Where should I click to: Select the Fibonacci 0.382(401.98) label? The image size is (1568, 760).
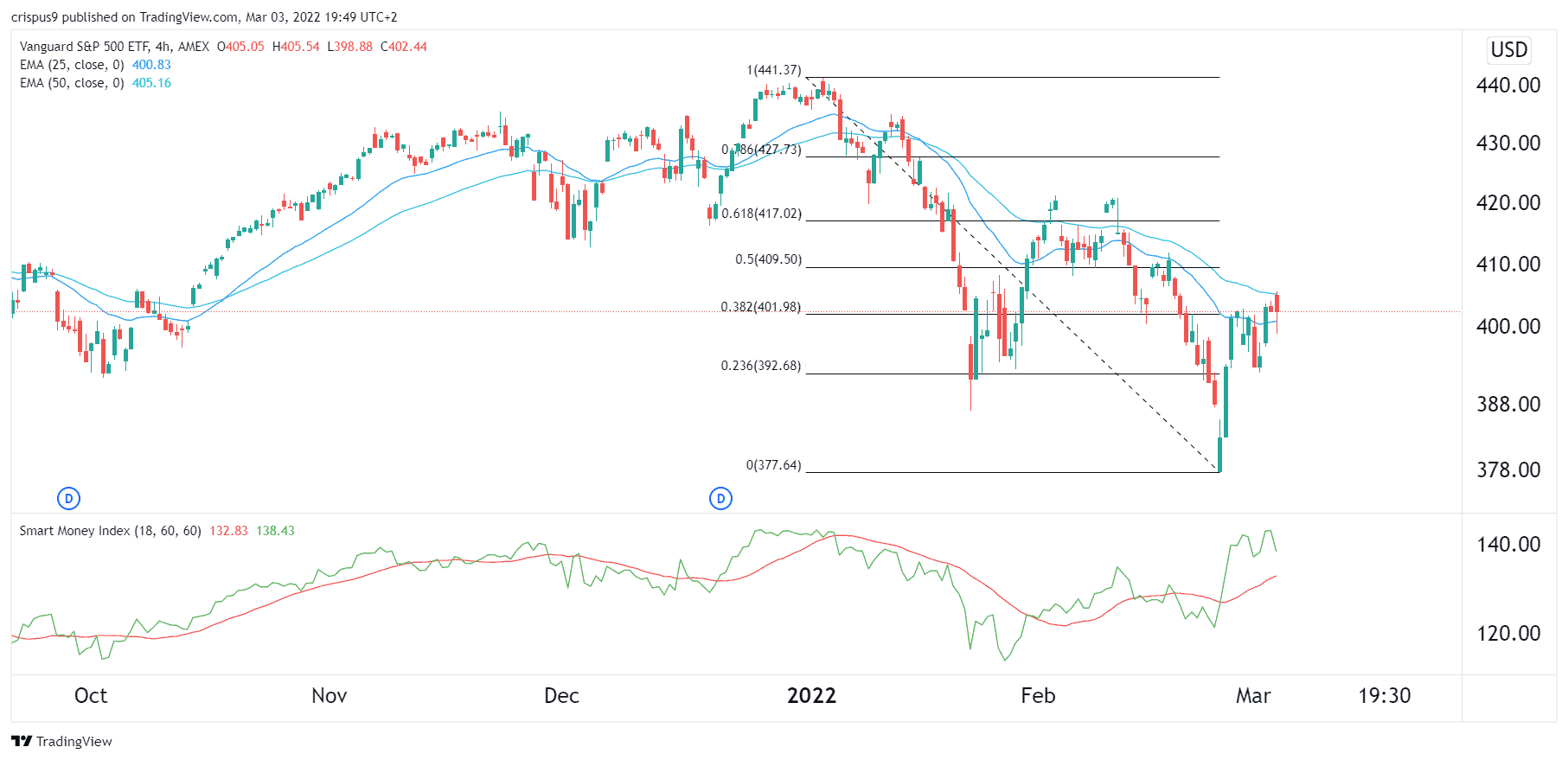761,307
